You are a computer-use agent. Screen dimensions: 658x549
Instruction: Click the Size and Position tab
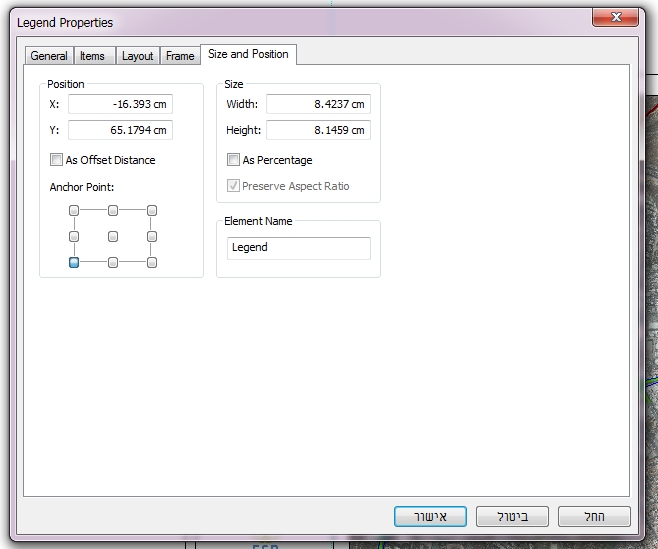(x=248, y=54)
